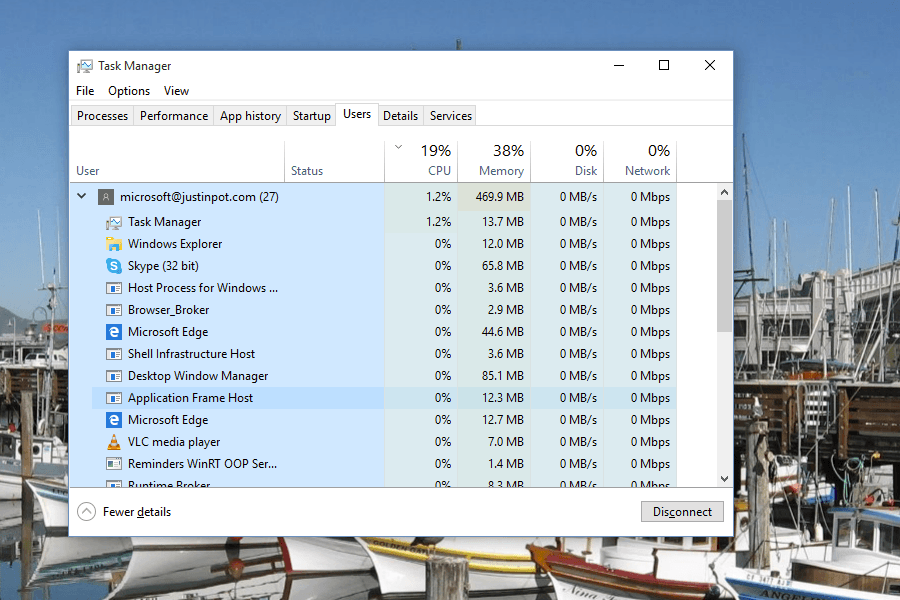This screenshot has height=600, width=900.
Task: Click the sort arrow above CPU column
Action: coord(398,148)
